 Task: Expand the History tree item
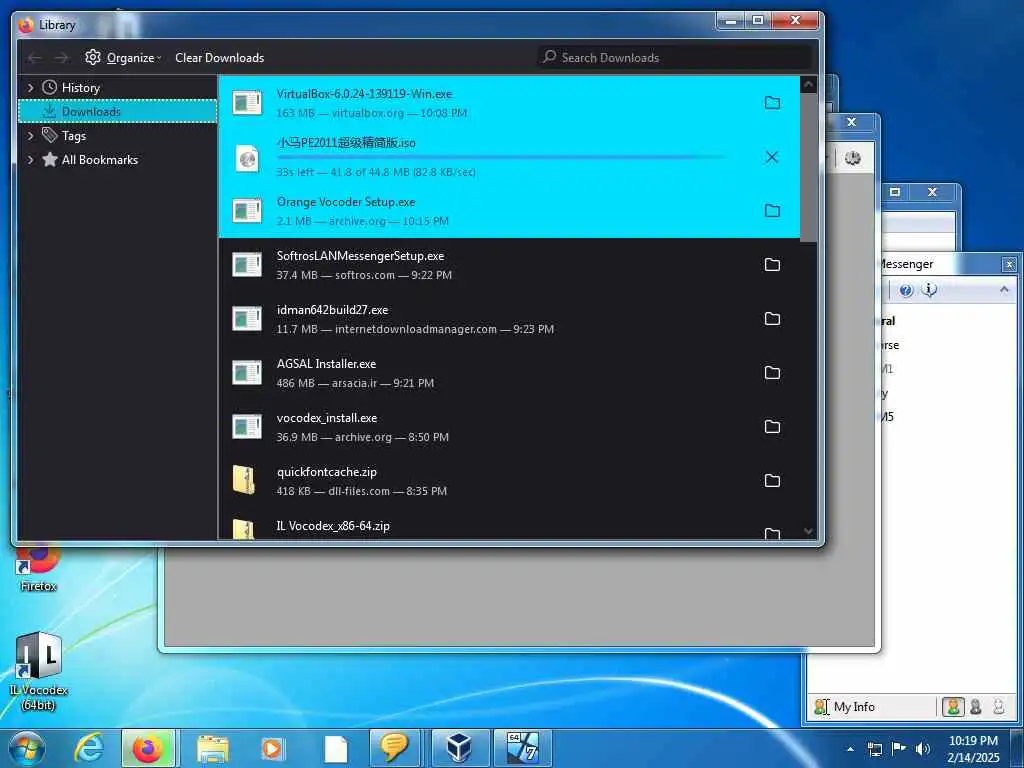(31, 88)
